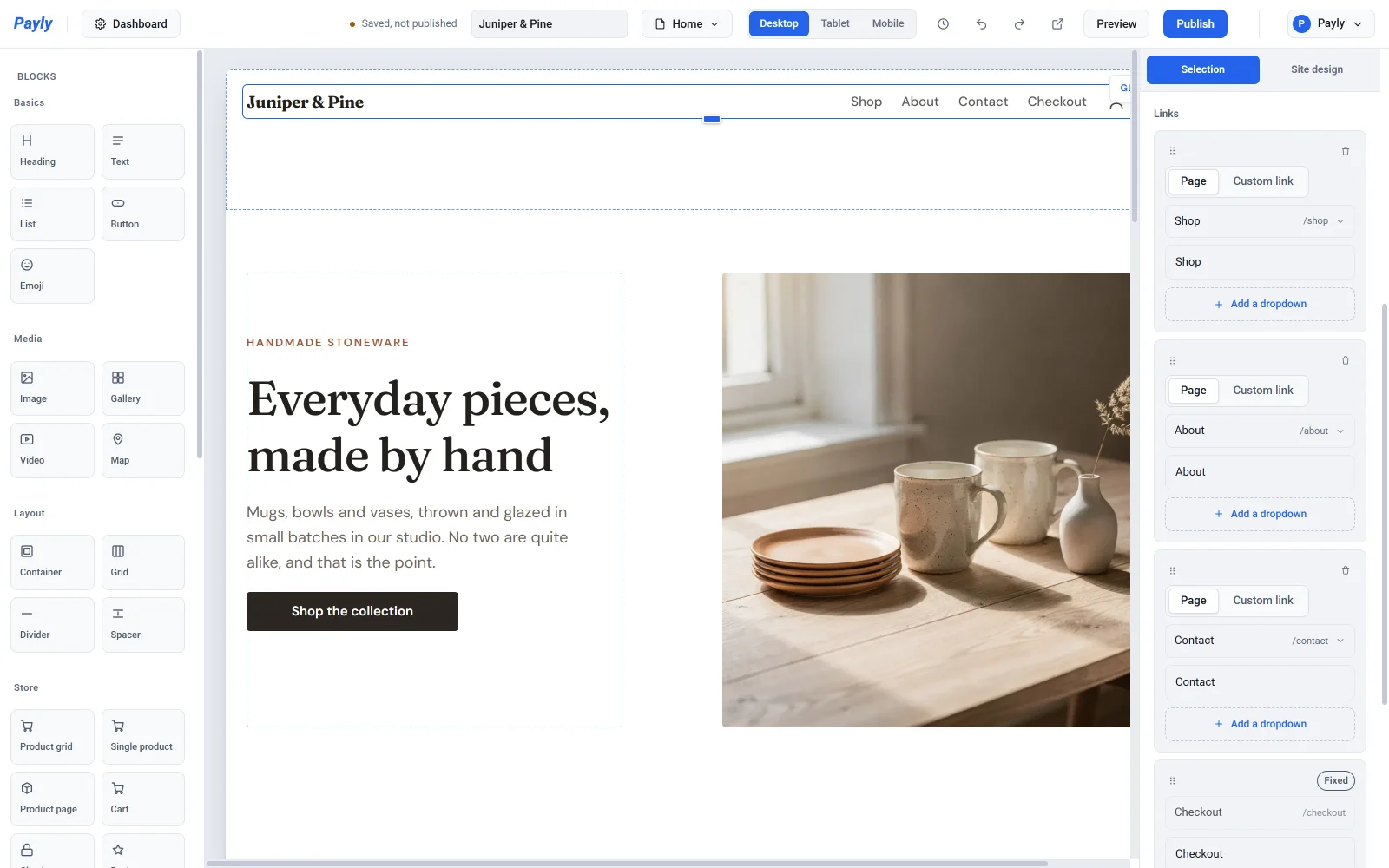The image size is (1389, 868).
Task: Switch preview to Mobile view
Action: pos(887,24)
